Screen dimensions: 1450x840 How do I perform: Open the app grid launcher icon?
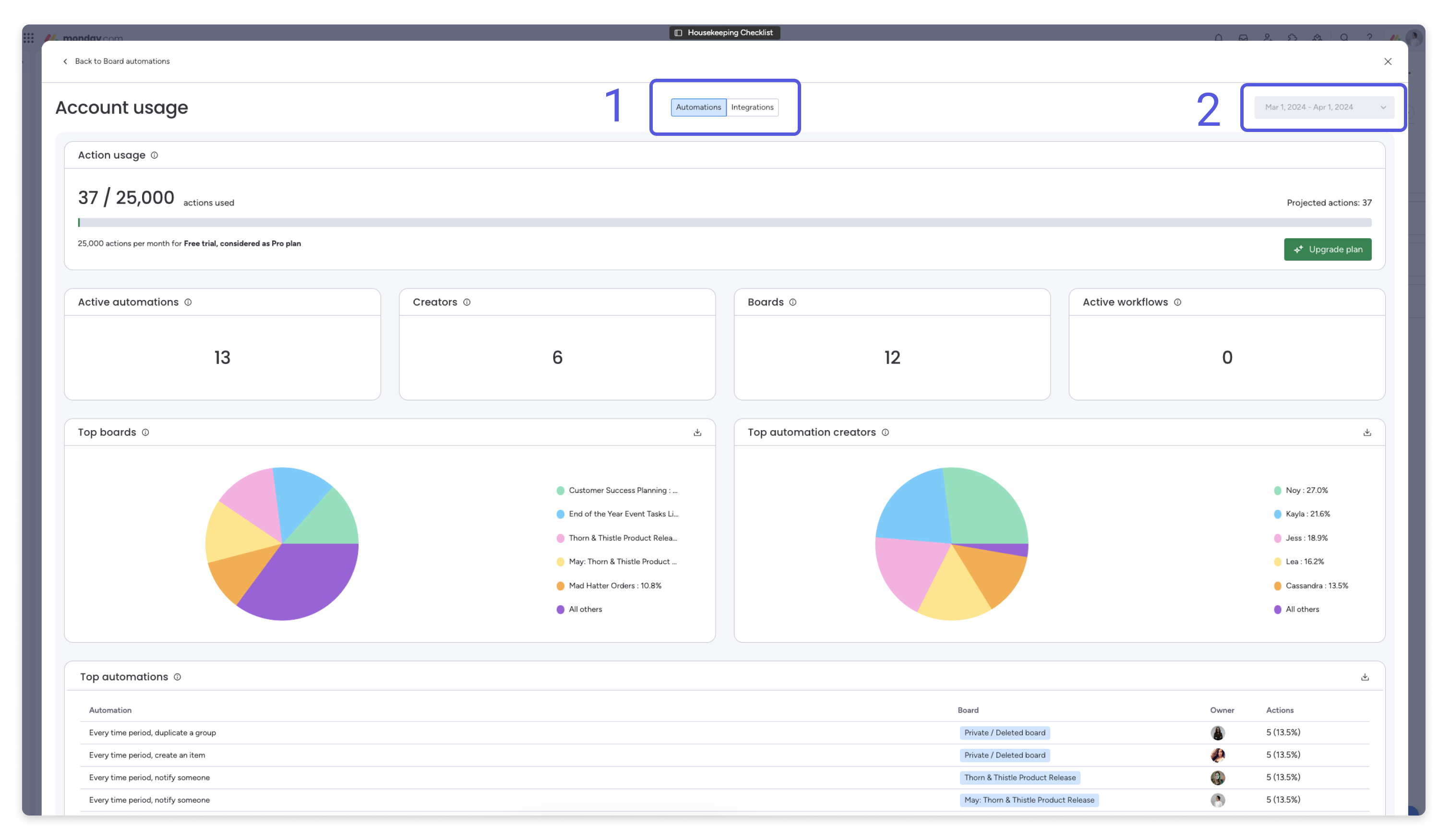(29, 38)
